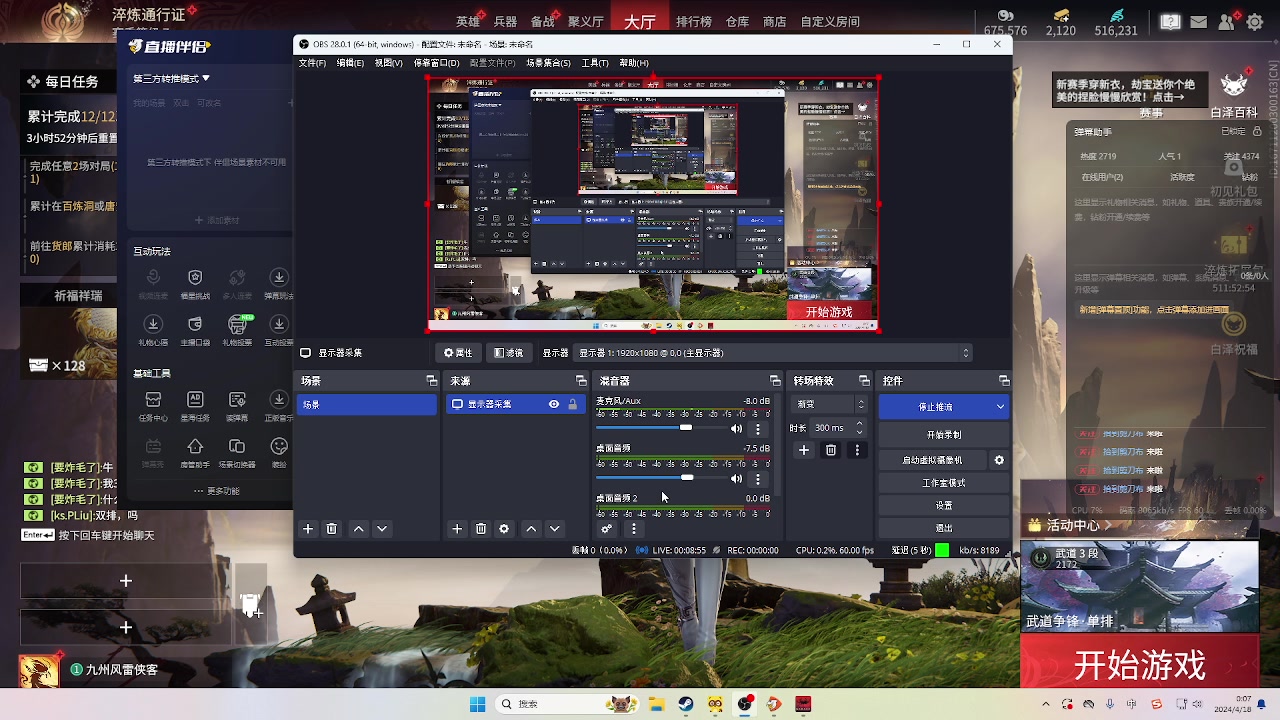Remove the selected source with the trash icon
Viewport: 1280px width, 720px height.
pos(481,529)
